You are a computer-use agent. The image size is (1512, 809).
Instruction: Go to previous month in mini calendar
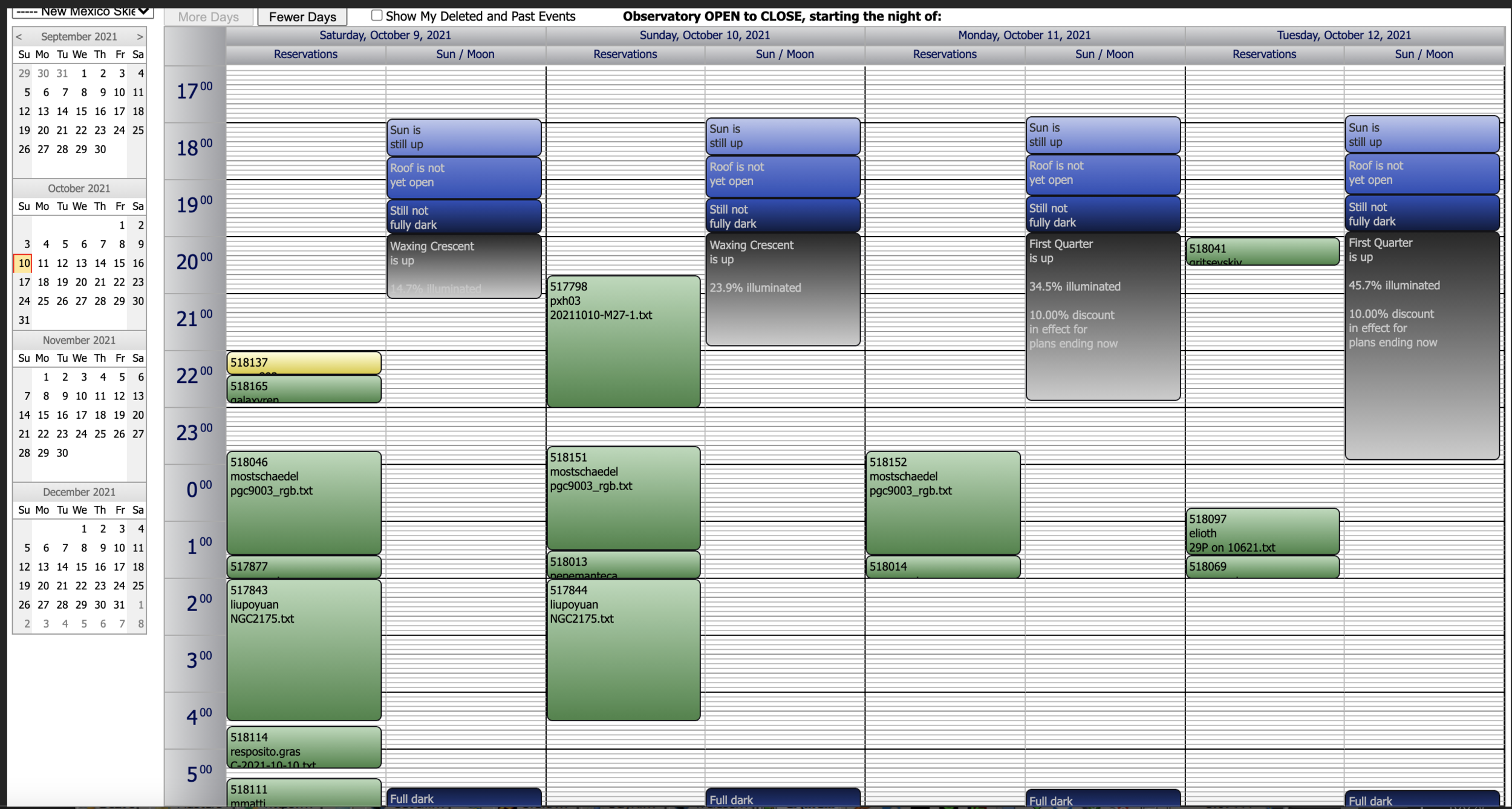(19, 36)
